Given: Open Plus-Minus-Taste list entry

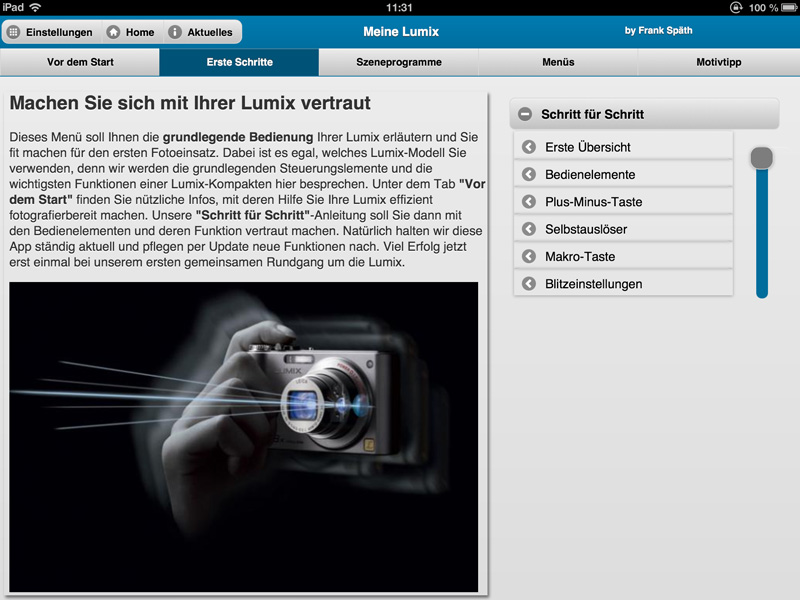Looking at the screenshot, I should 623,202.
